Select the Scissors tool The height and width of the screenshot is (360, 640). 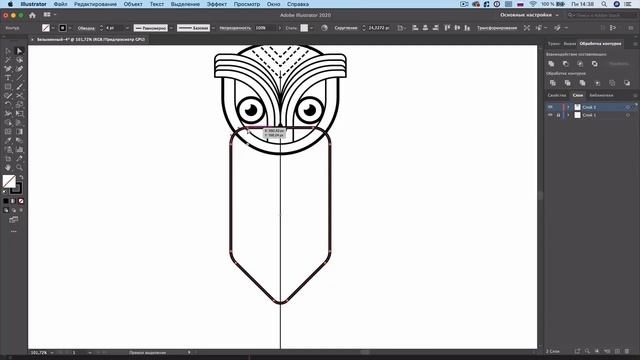click(19, 96)
